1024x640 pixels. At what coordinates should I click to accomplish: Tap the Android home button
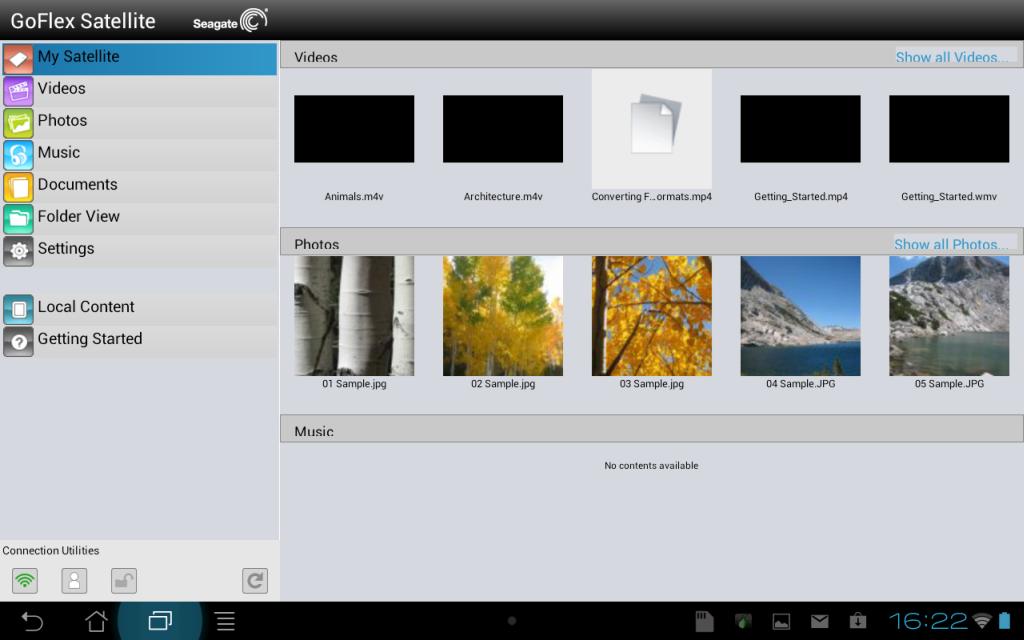[x=96, y=620]
